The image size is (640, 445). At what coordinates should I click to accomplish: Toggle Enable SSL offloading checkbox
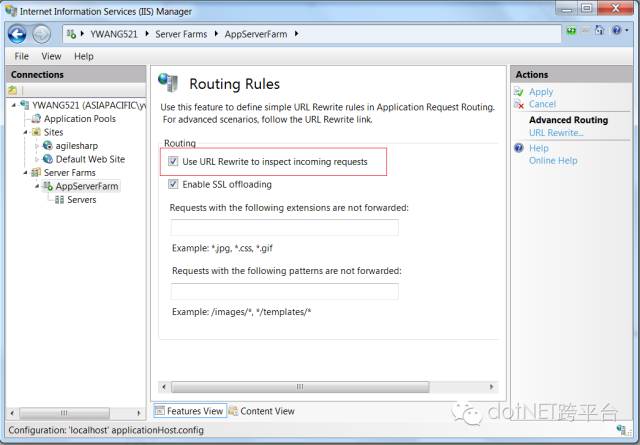pos(173,184)
